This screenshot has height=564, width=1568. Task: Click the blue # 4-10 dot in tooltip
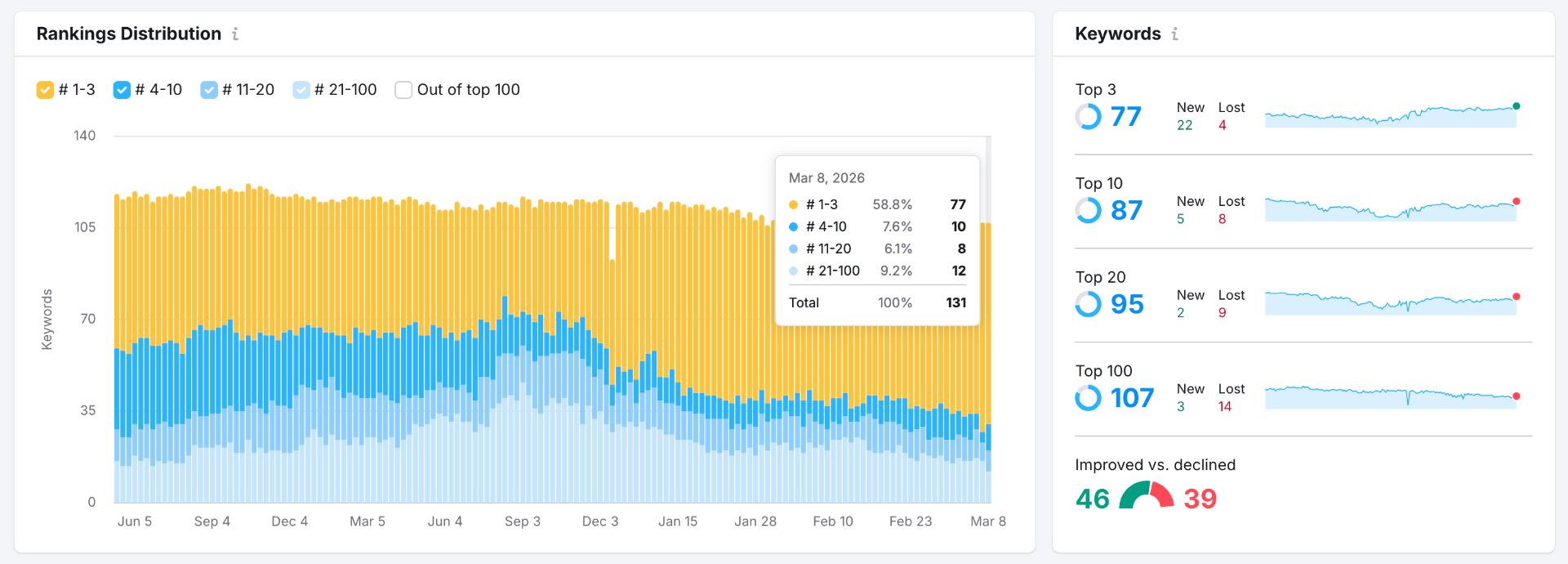coord(794,226)
